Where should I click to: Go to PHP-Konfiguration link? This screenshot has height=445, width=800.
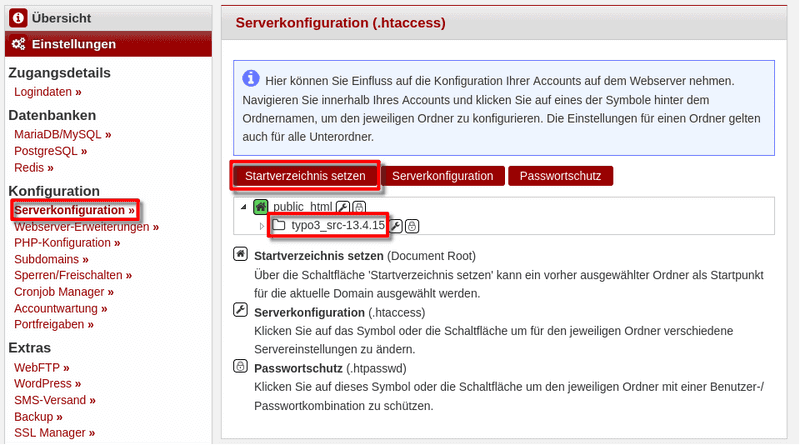pyautogui.click(x=66, y=243)
